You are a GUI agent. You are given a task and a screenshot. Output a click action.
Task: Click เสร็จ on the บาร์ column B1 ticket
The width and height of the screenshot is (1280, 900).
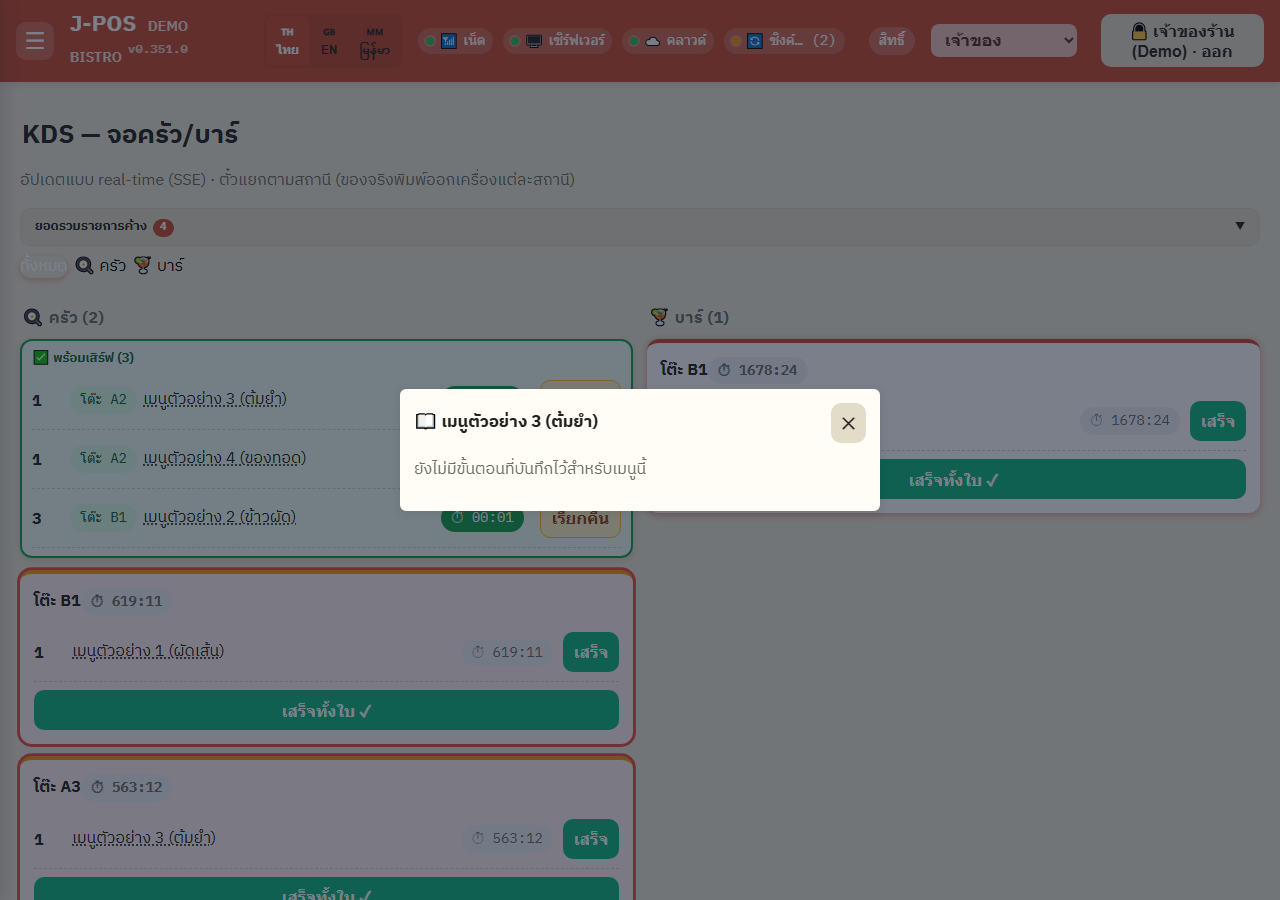1218,421
